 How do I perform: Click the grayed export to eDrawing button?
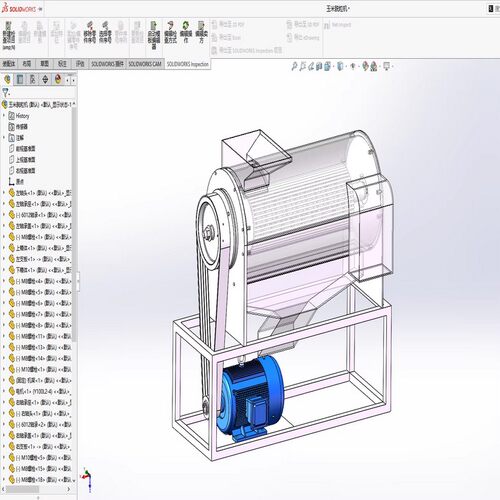click(x=303, y=37)
